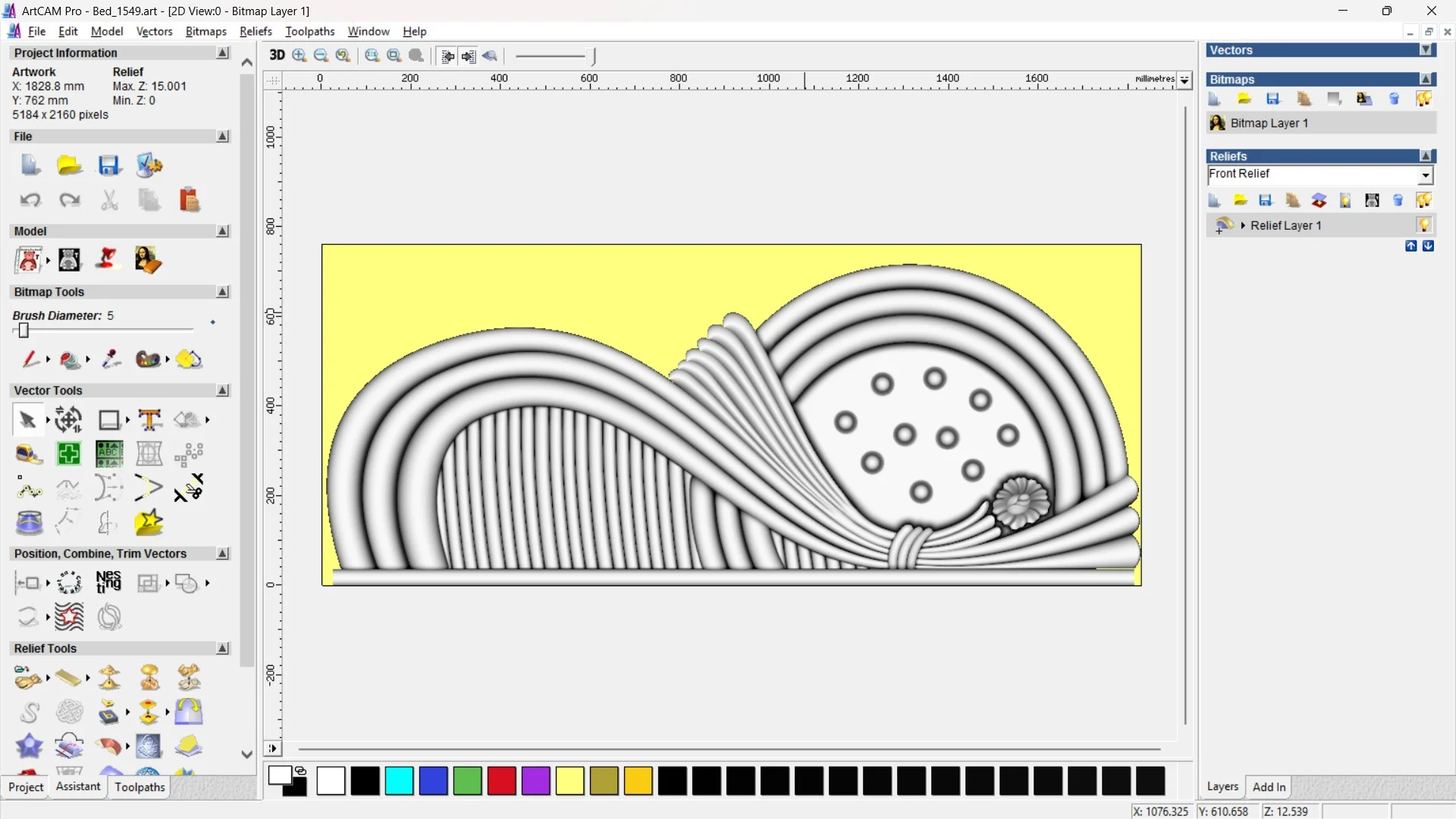Open the Toolpaths menu

pos(309,31)
